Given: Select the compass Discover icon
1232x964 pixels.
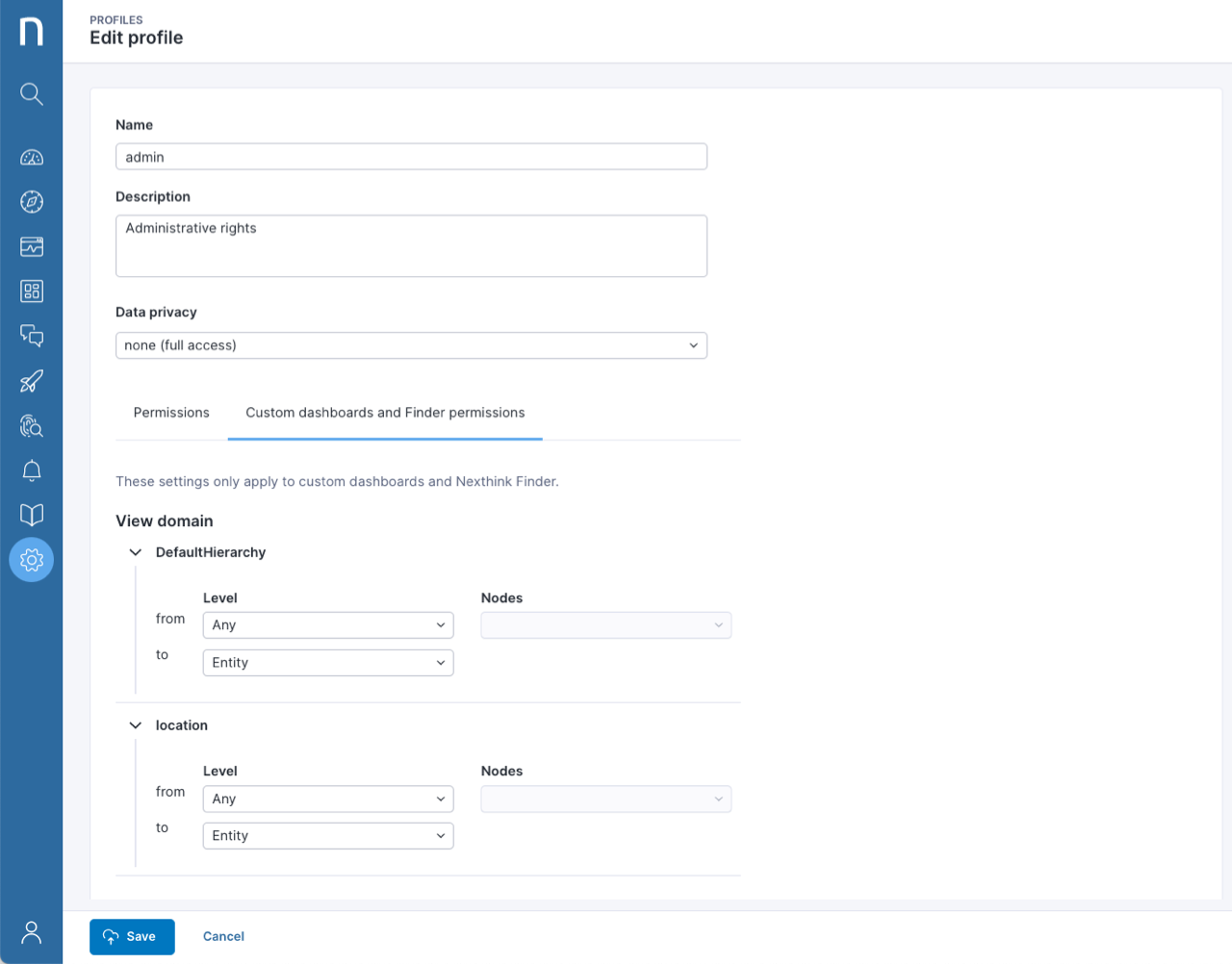Looking at the screenshot, I should pos(31,202).
